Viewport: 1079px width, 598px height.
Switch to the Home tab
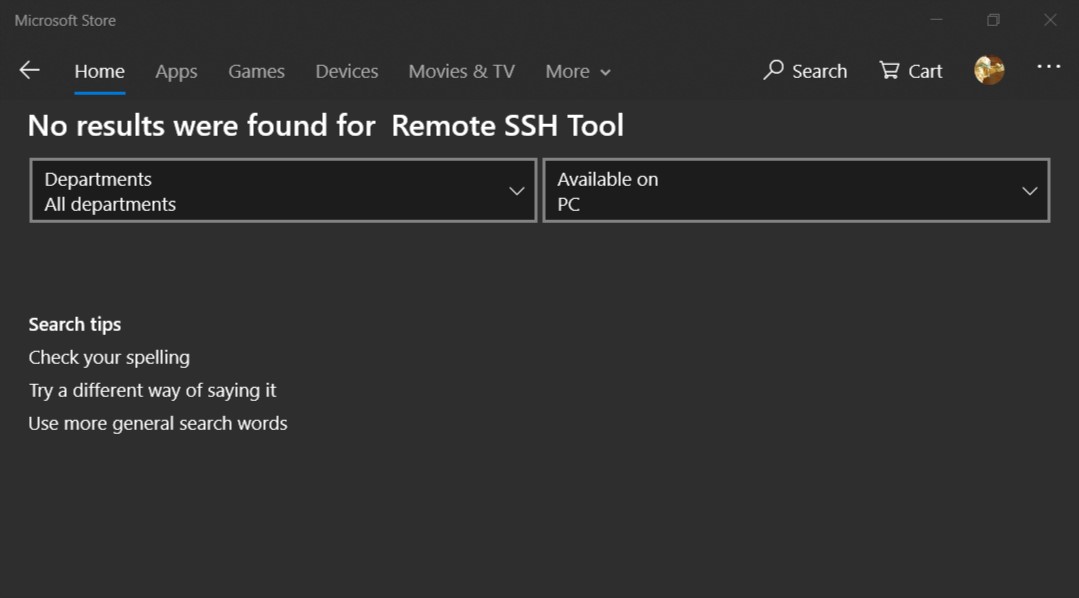[x=99, y=72]
